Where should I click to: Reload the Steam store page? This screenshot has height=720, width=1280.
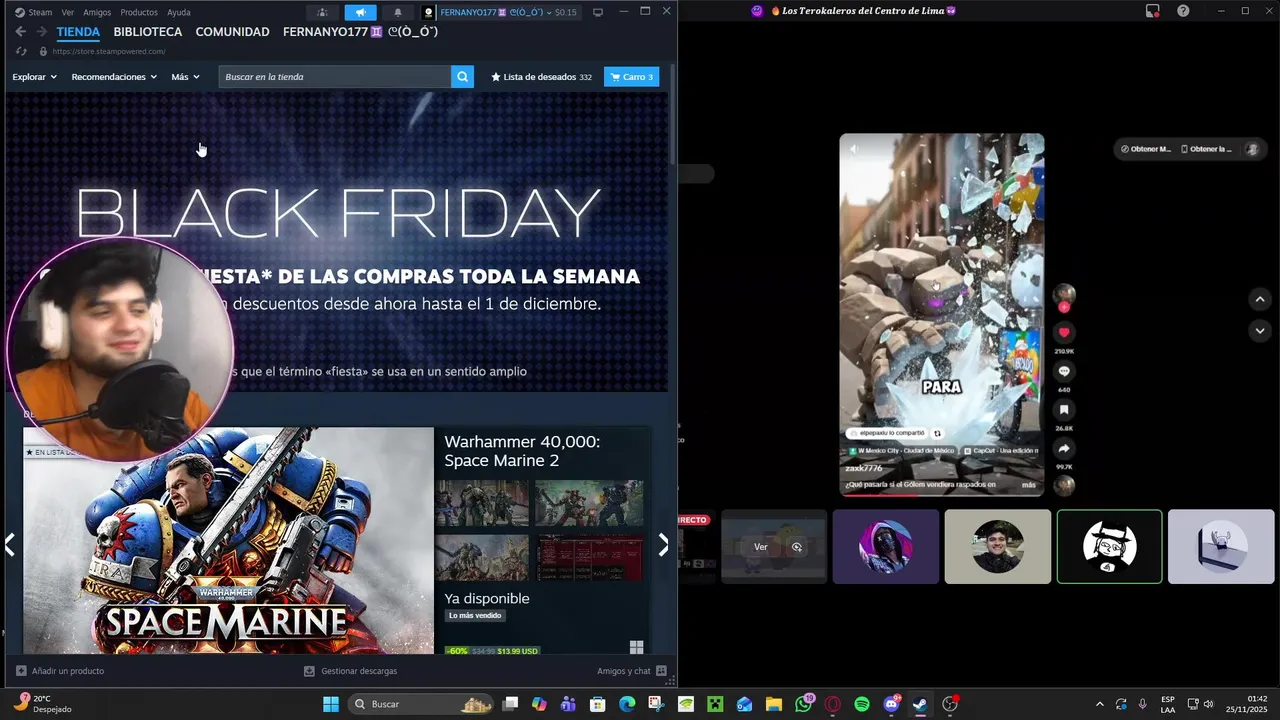[x=21, y=51]
